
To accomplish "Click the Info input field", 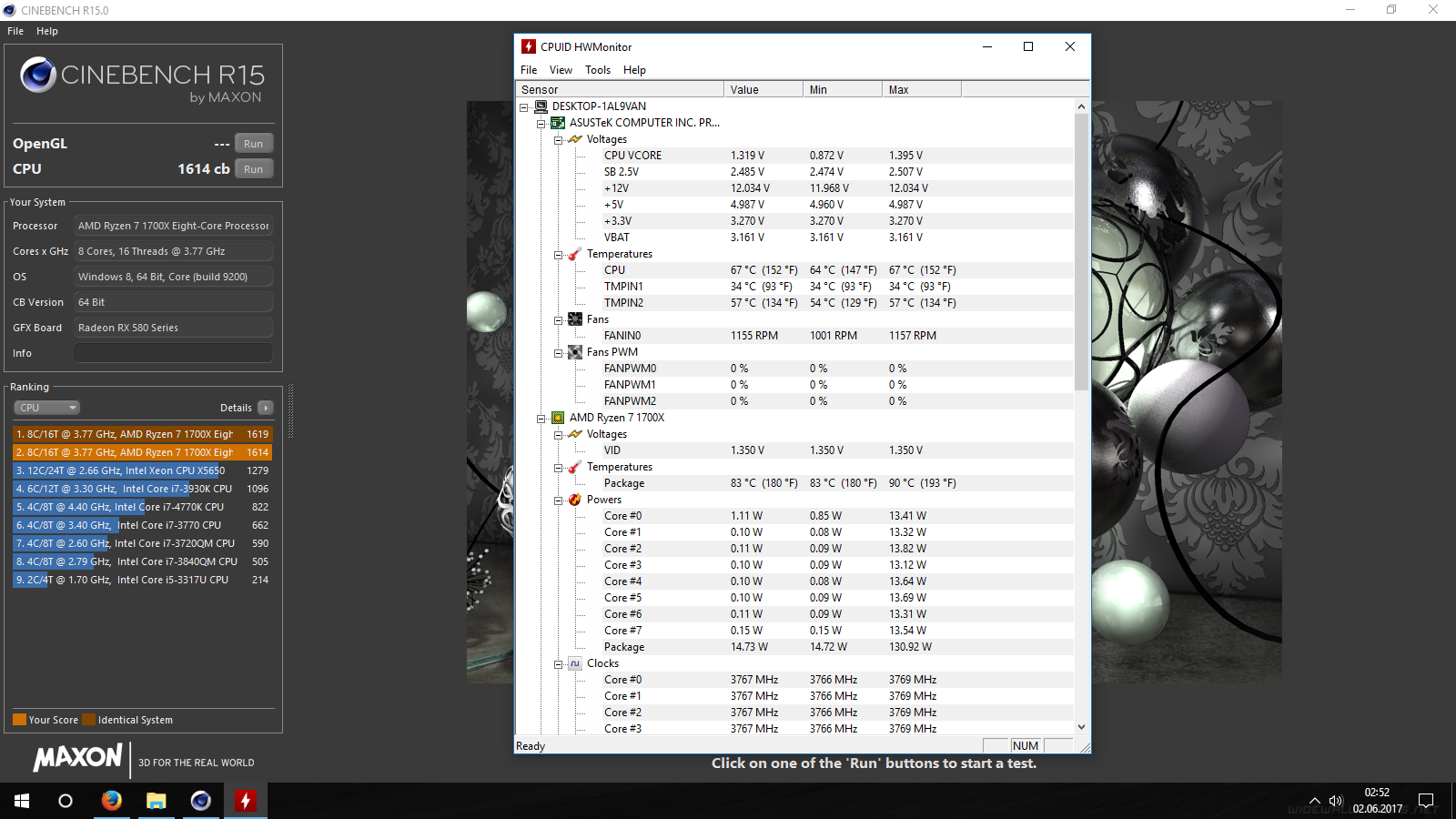I will click(173, 353).
